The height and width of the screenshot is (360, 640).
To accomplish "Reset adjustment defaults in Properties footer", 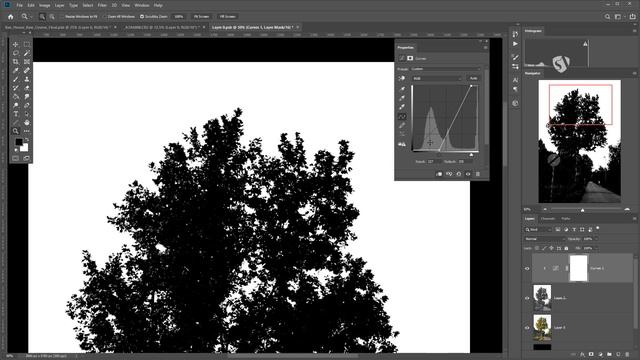I will 458,174.
